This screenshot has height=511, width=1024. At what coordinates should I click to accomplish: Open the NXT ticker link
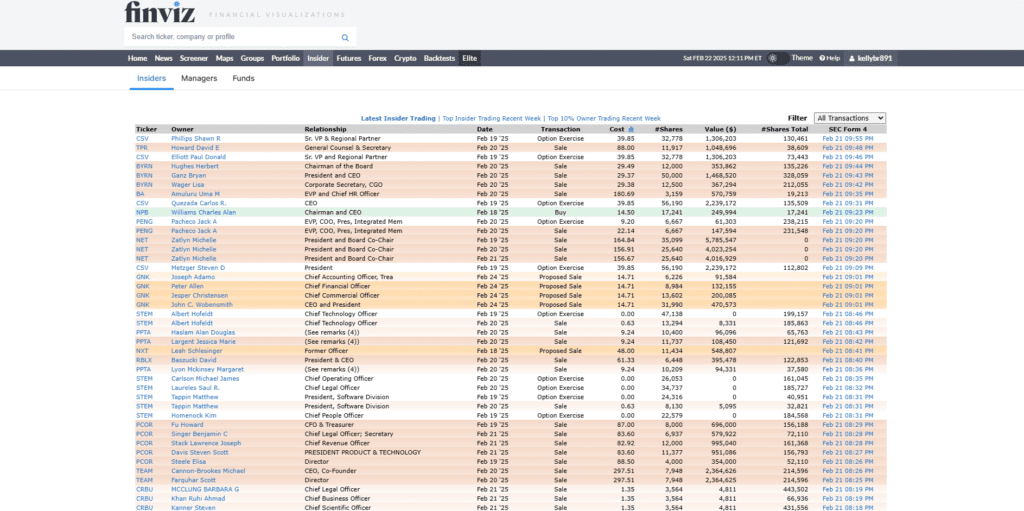142,351
